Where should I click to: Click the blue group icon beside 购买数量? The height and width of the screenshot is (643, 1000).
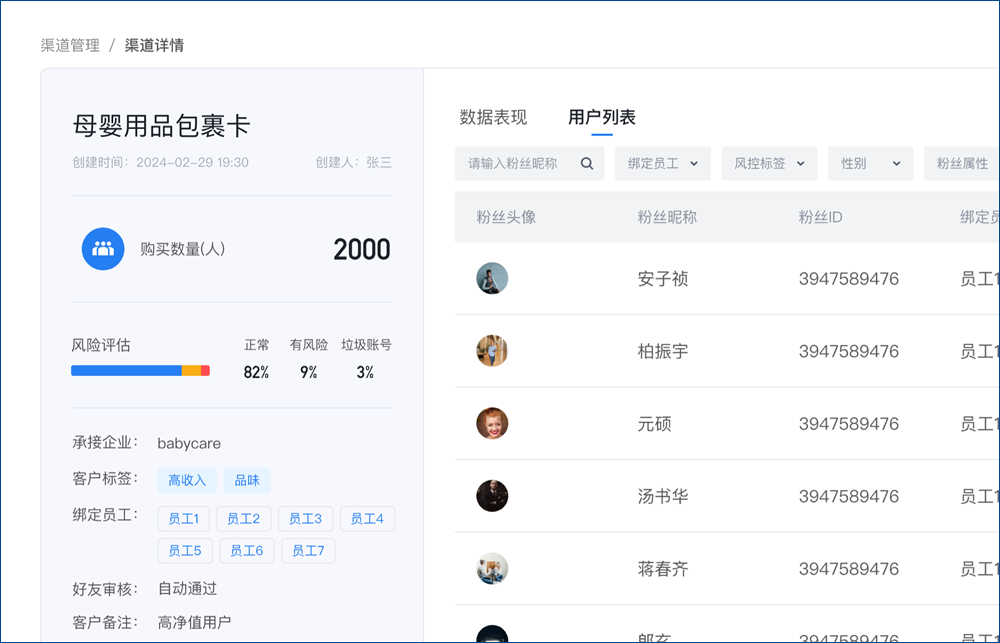[103, 249]
